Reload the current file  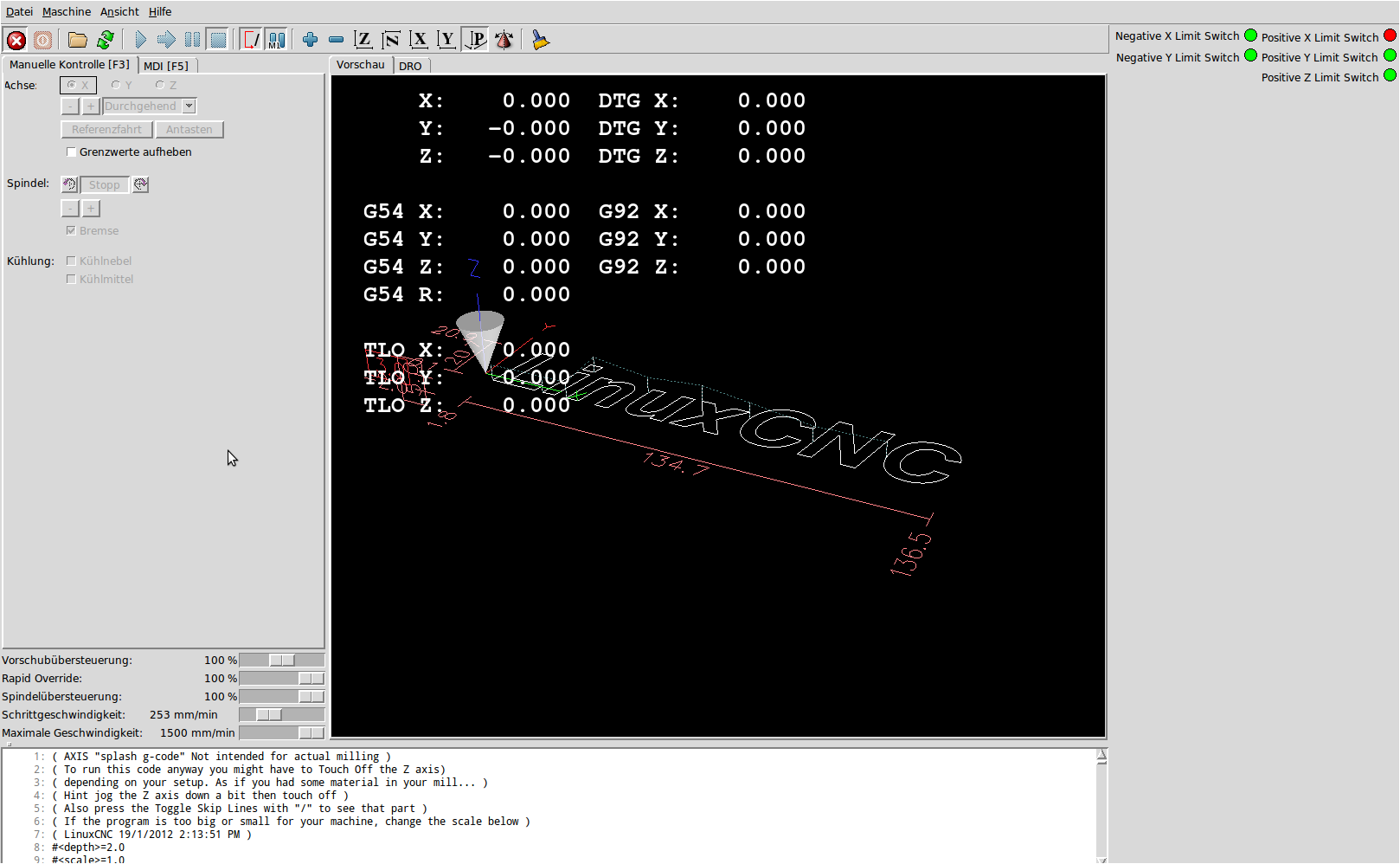[x=106, y=40]
